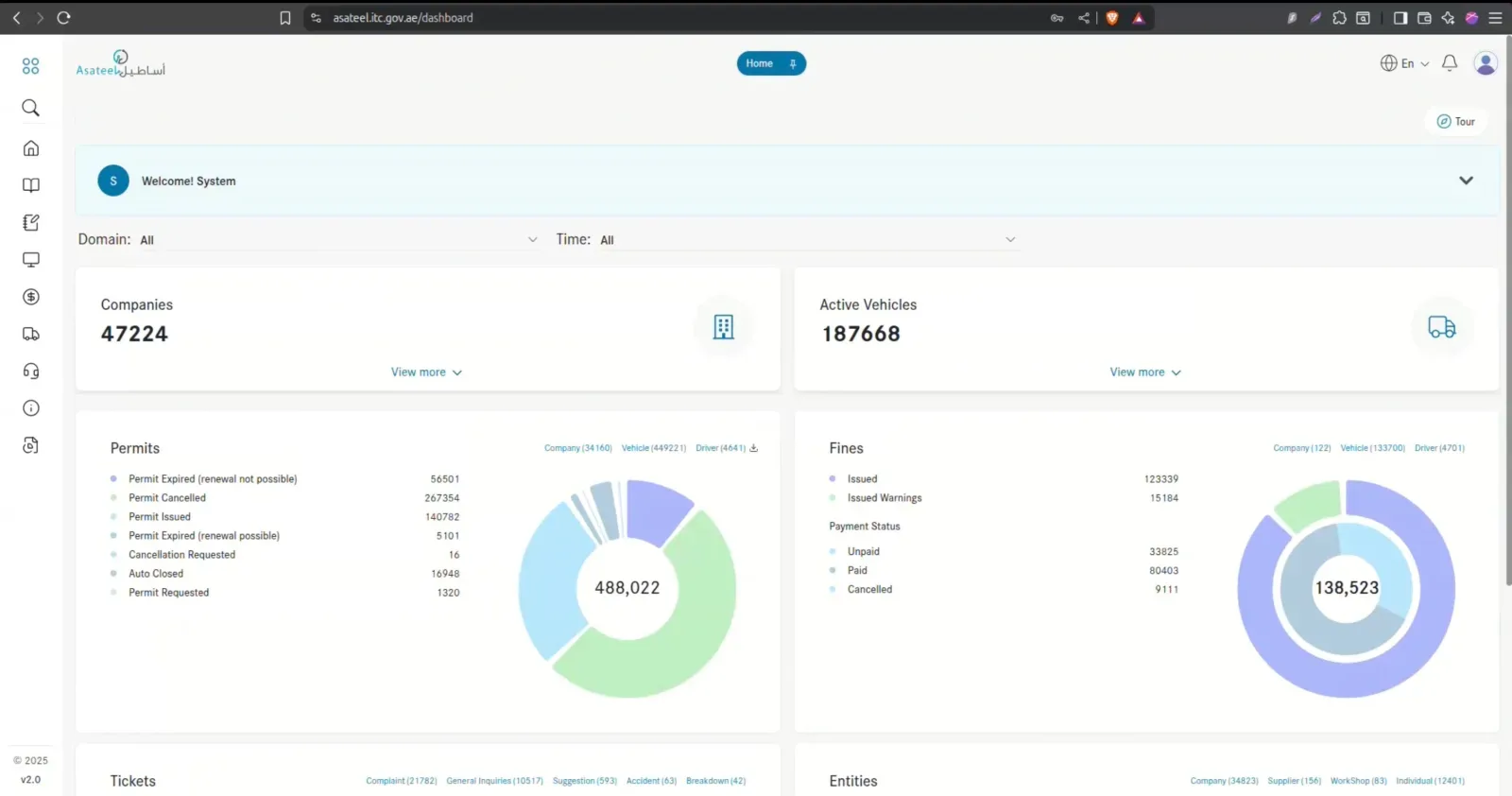Open Tickets General Inquiries (10517) link
This screenshot has width=1512, height=796.
494,781
